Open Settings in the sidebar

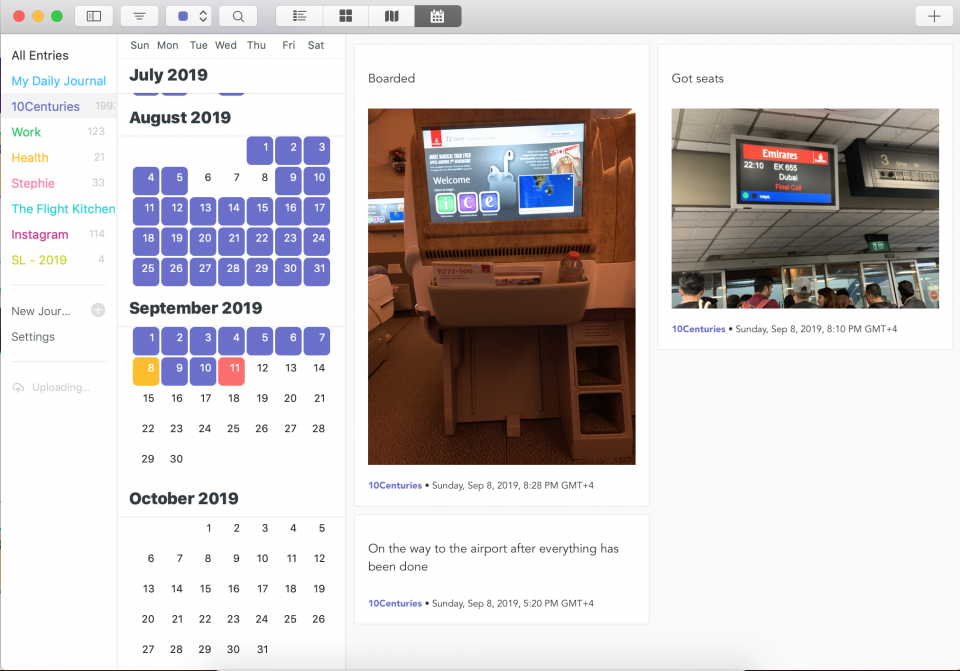coord(33,337)
